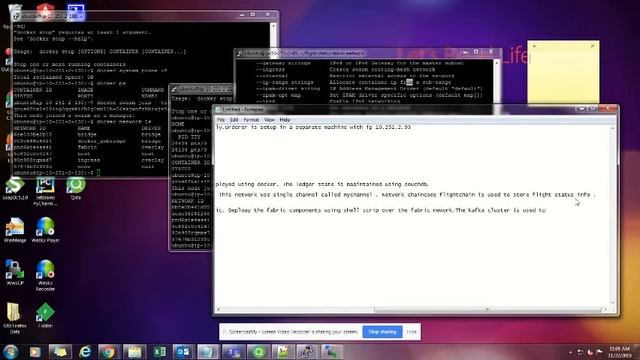Click the 'Total reclaimed space' terminal line
Image resolution: width=640 pixels, height=360 pixels.
tap(53, 77)
